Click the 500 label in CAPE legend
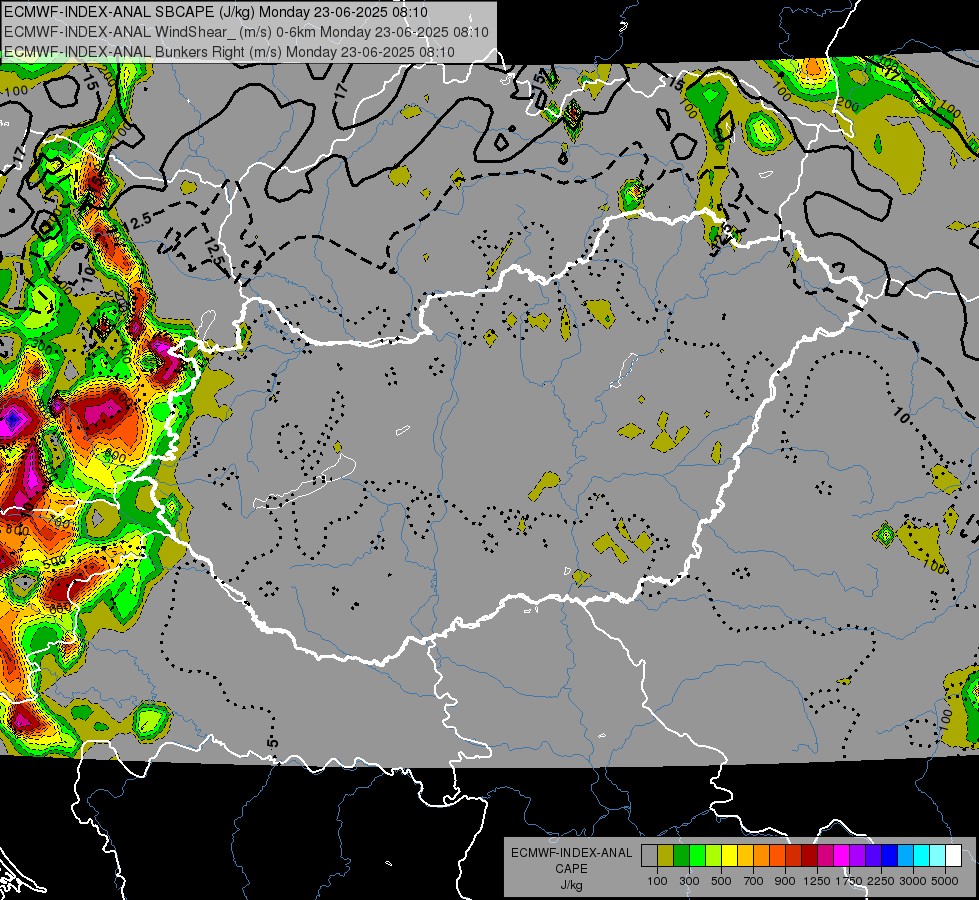This screenshot has height=900, width=979. click(721, 881)
